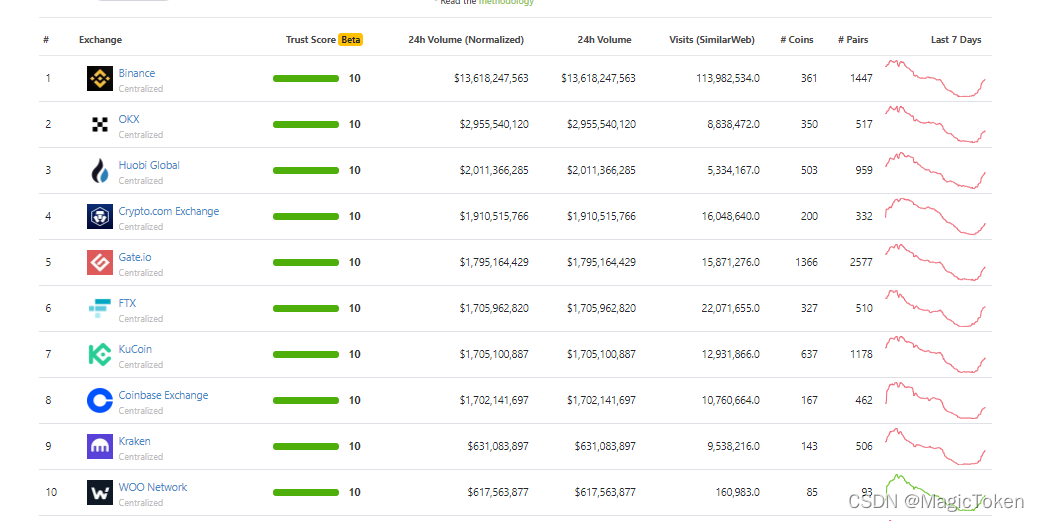Image resolution: width=1039 pixels, height=521 pixels.
Task: Click the yellow Beta badge
Action: [x=351, y=40]
